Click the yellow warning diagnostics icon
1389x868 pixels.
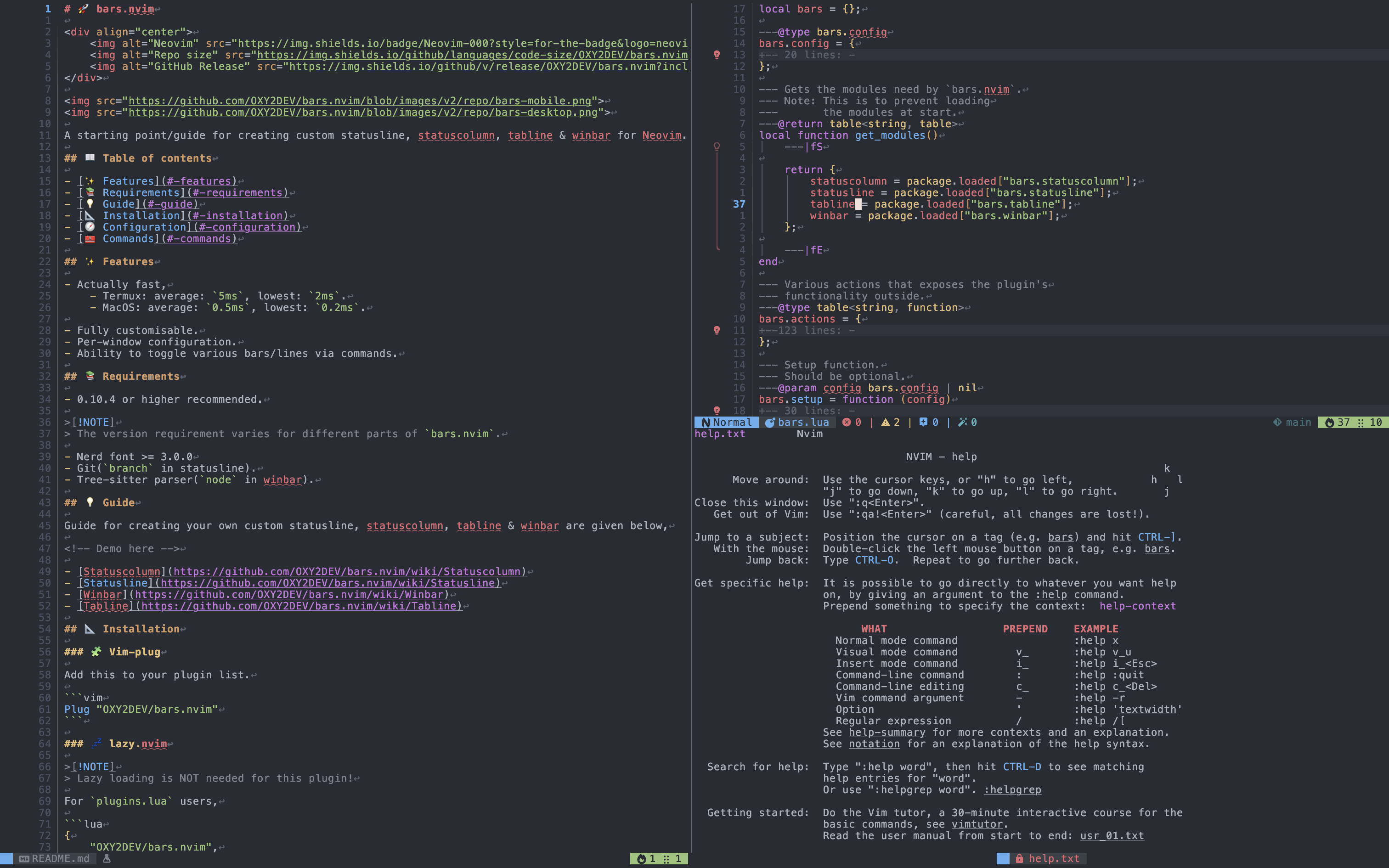click(x=885, y=423)
